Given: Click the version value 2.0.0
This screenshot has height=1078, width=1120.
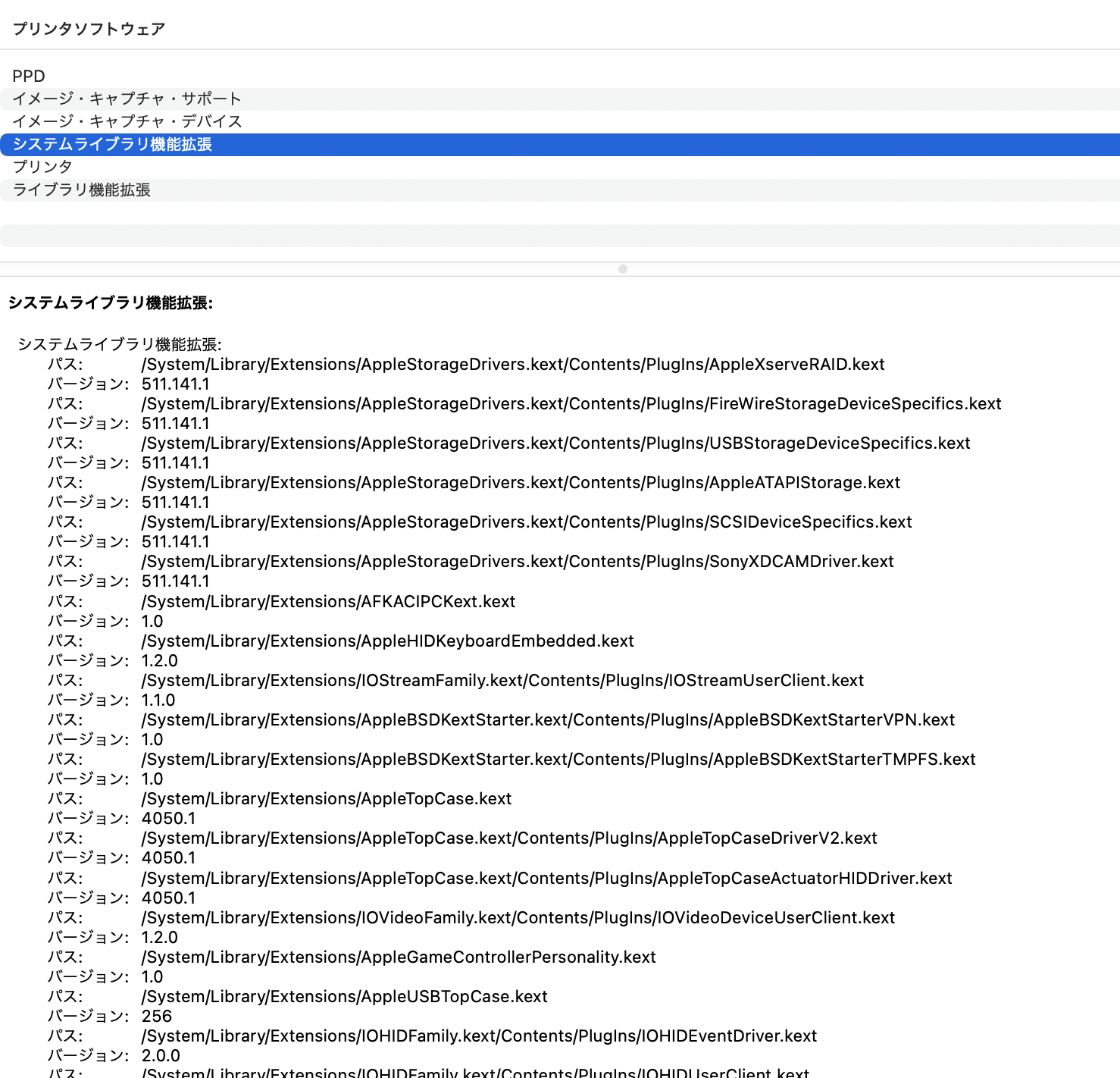Looking at the screenshot, I should pyautogui.click(x=161, y=1056).
